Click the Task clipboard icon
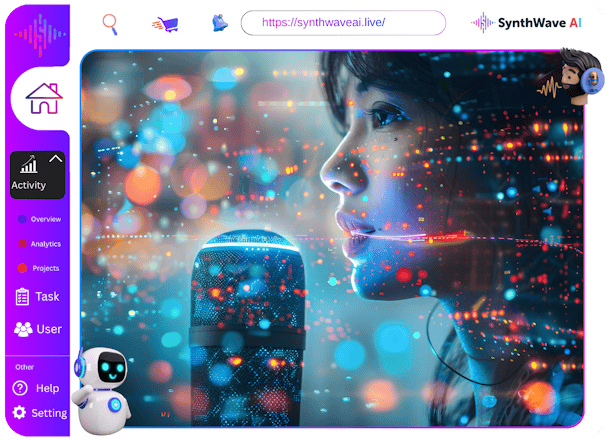Viewport: 607px width, 441px height. (22, 297)
